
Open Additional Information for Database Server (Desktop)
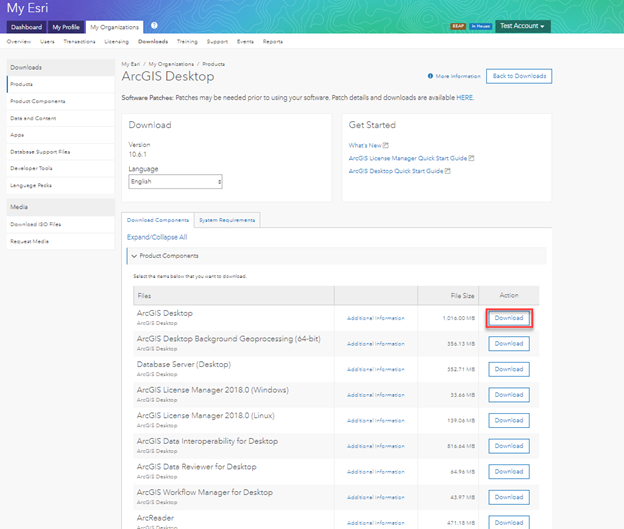tap(376, 369)
